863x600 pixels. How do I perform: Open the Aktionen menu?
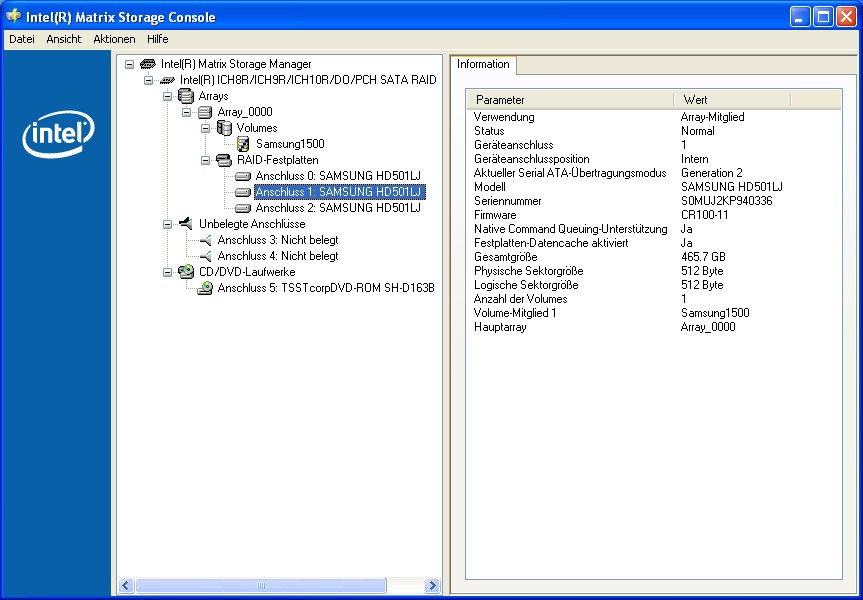[114, 39]
